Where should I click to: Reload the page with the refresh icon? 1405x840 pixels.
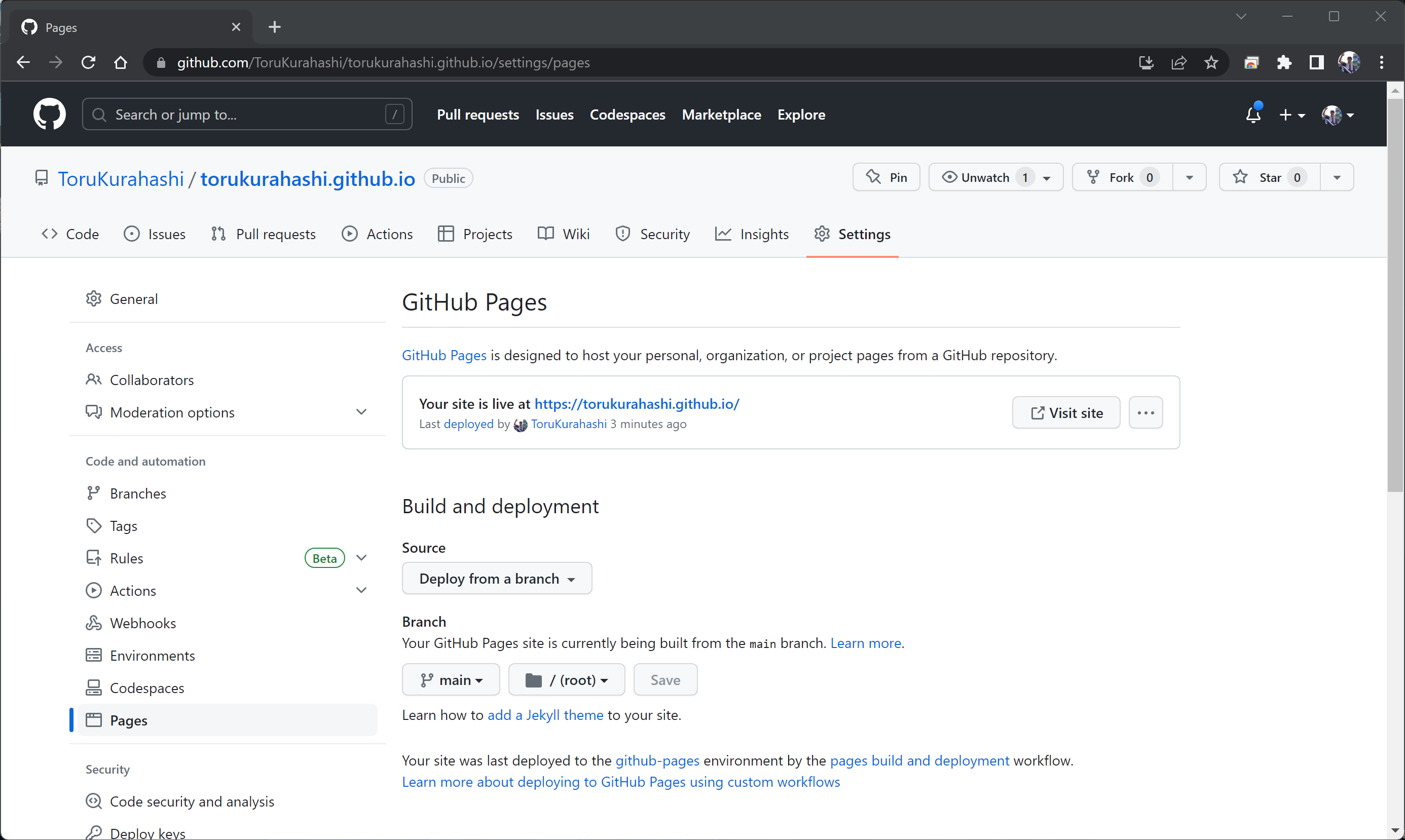pos(88,62)
